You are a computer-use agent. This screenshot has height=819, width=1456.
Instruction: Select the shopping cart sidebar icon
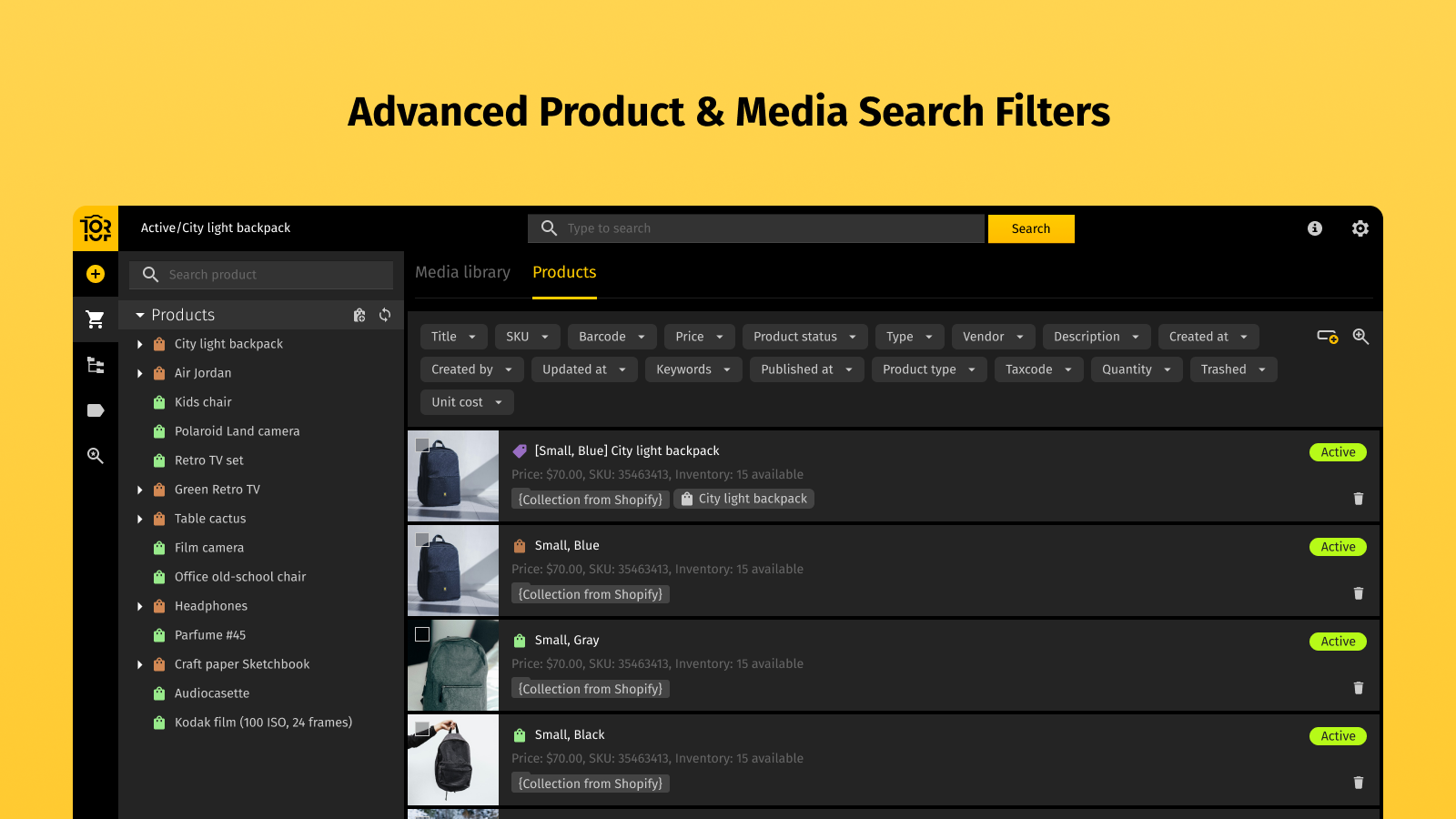tap(96, 319)
